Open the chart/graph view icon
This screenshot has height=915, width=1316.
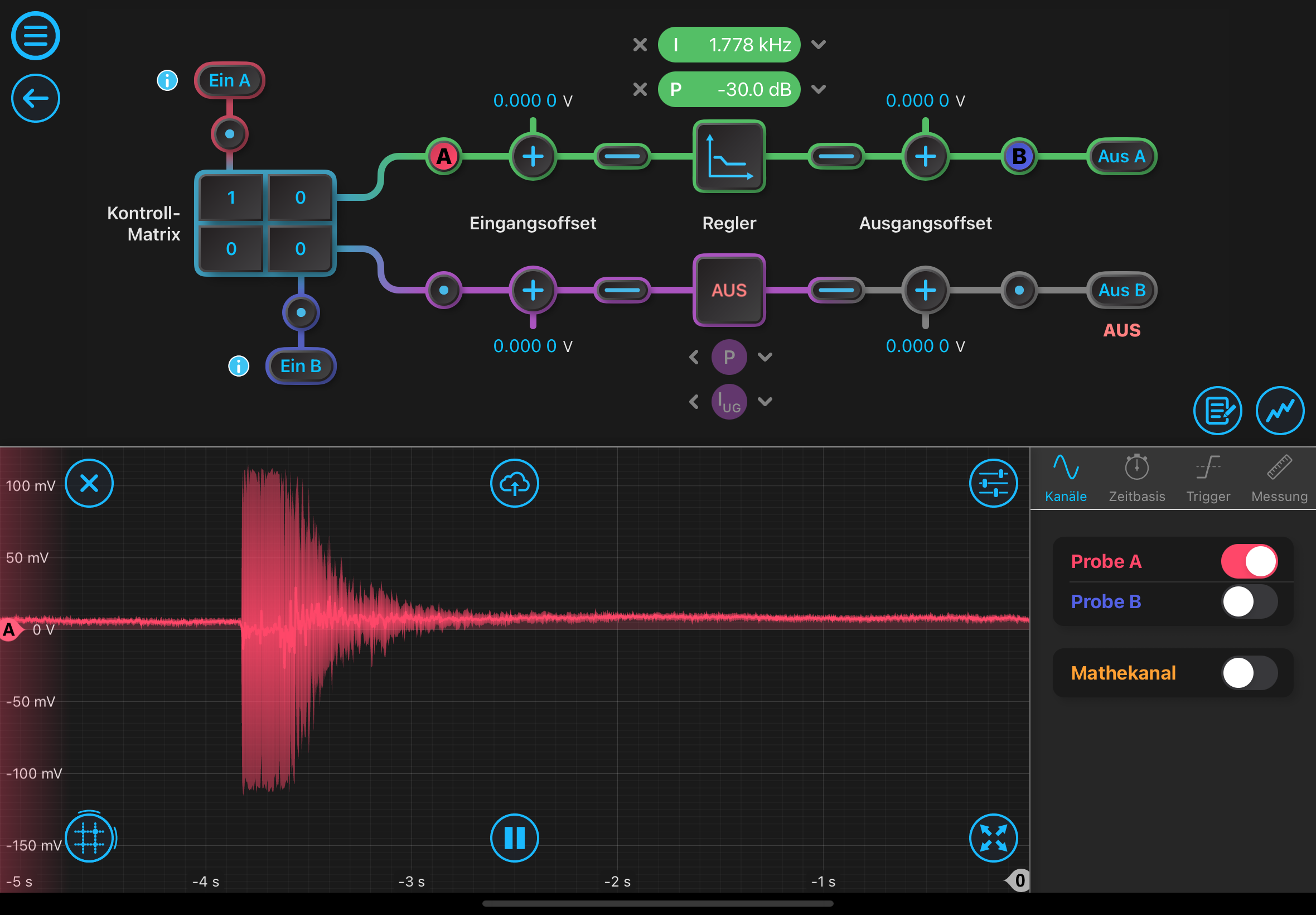(1280, 411)
